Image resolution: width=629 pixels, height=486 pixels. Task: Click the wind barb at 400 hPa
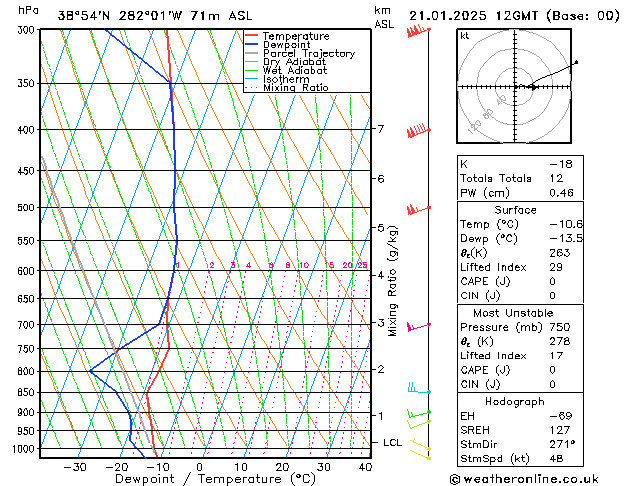pos(418,131)
